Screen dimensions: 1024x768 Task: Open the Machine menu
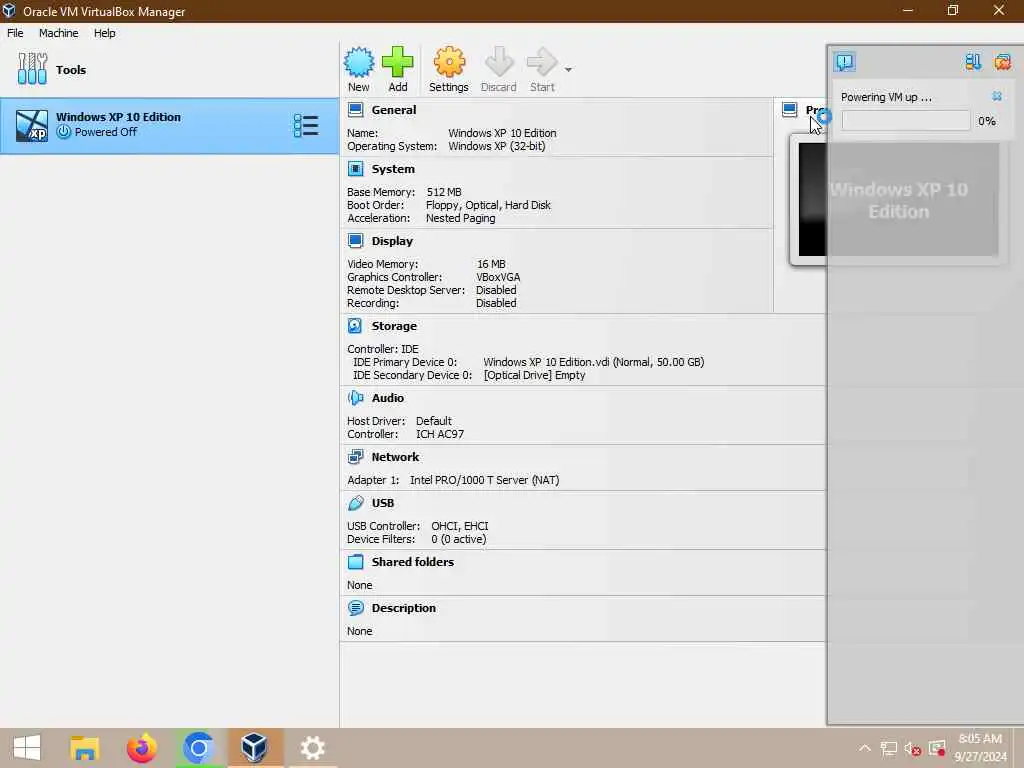click(x=58, y=33)
